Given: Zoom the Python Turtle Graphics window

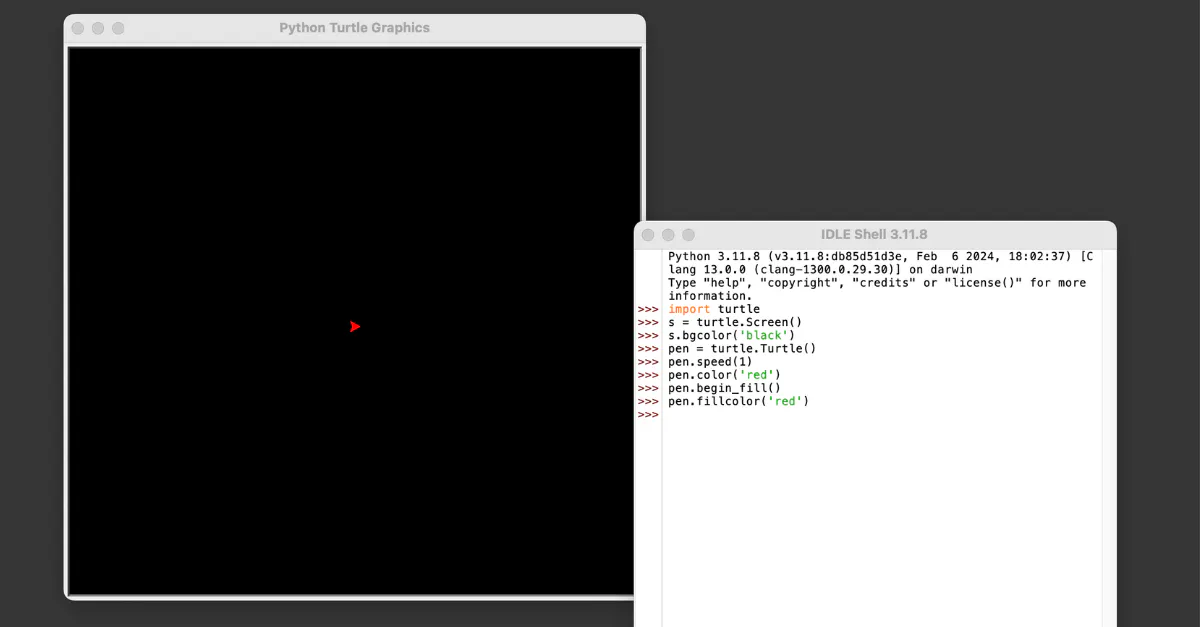Looking at the screenshot, I should 118,28.
